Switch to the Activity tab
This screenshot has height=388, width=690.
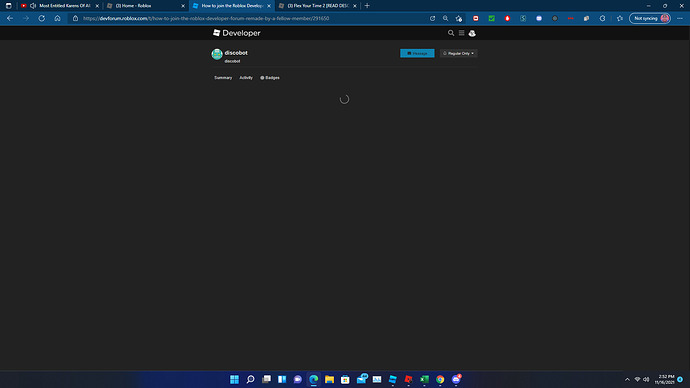point(246,78)
